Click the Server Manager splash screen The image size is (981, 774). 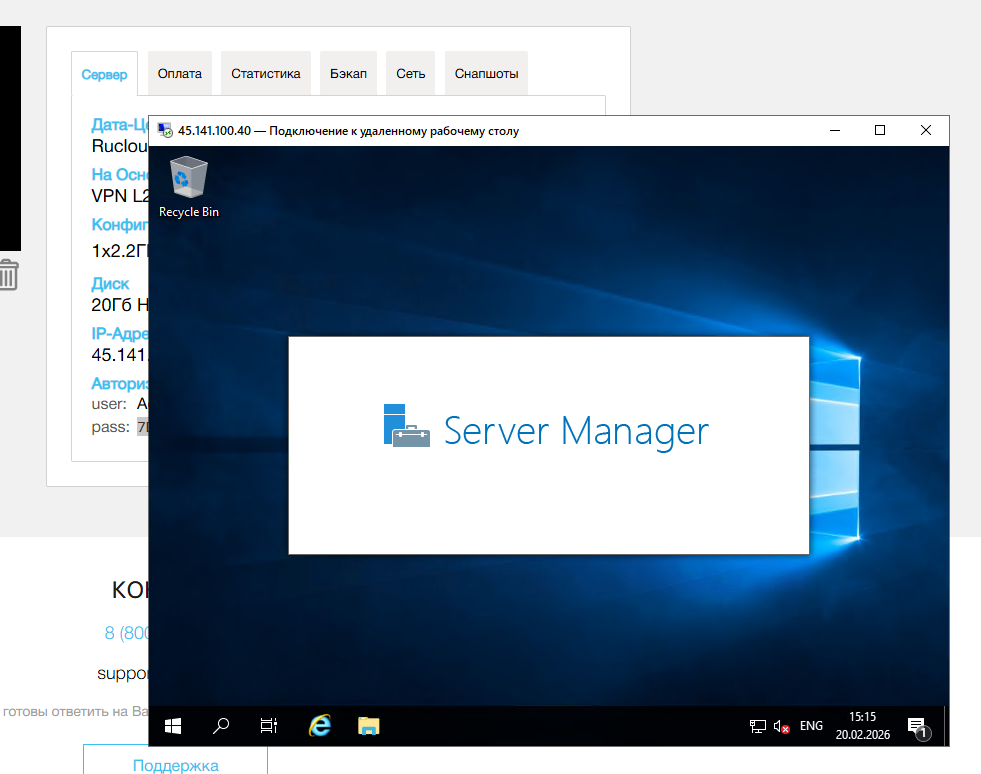[549, 445]
